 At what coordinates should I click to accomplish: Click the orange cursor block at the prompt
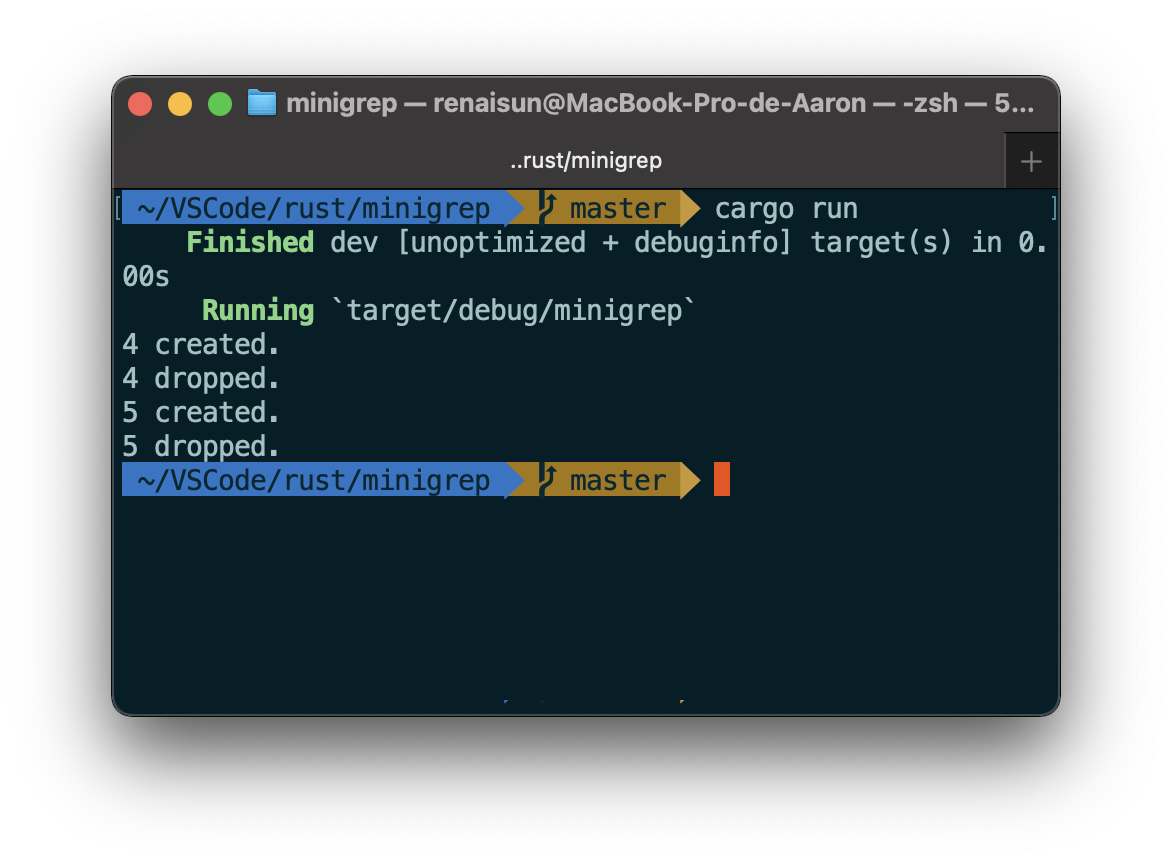point(722,480)
